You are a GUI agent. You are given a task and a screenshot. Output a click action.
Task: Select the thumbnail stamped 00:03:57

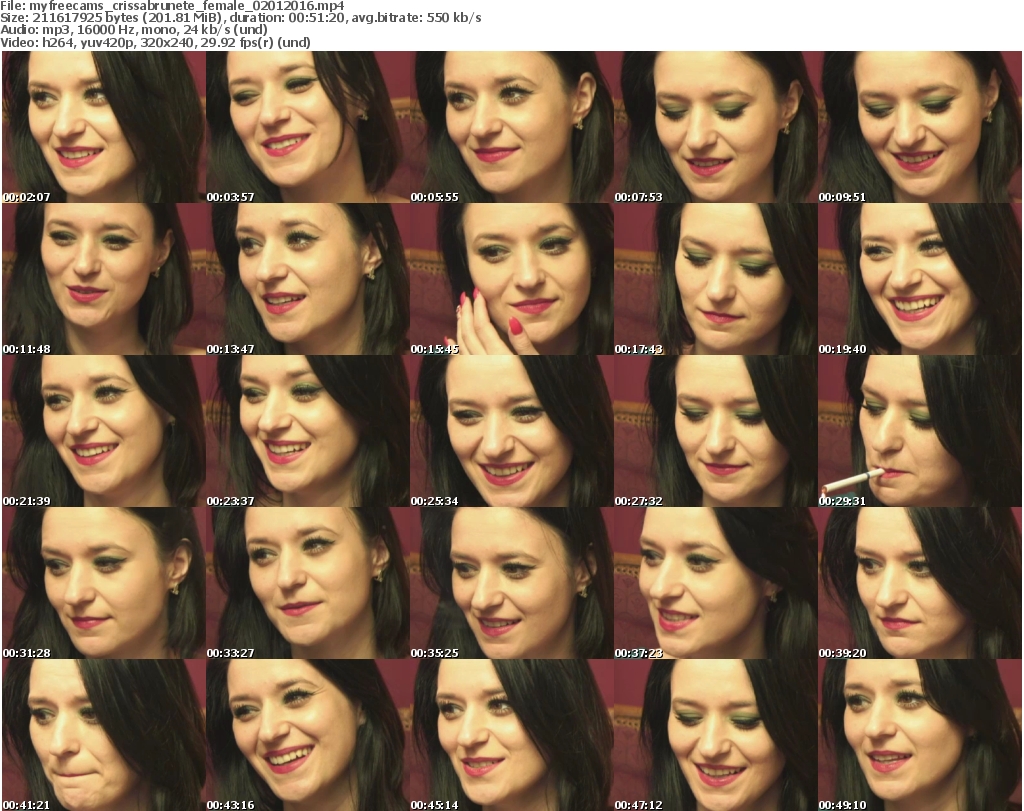pos(308,127)
